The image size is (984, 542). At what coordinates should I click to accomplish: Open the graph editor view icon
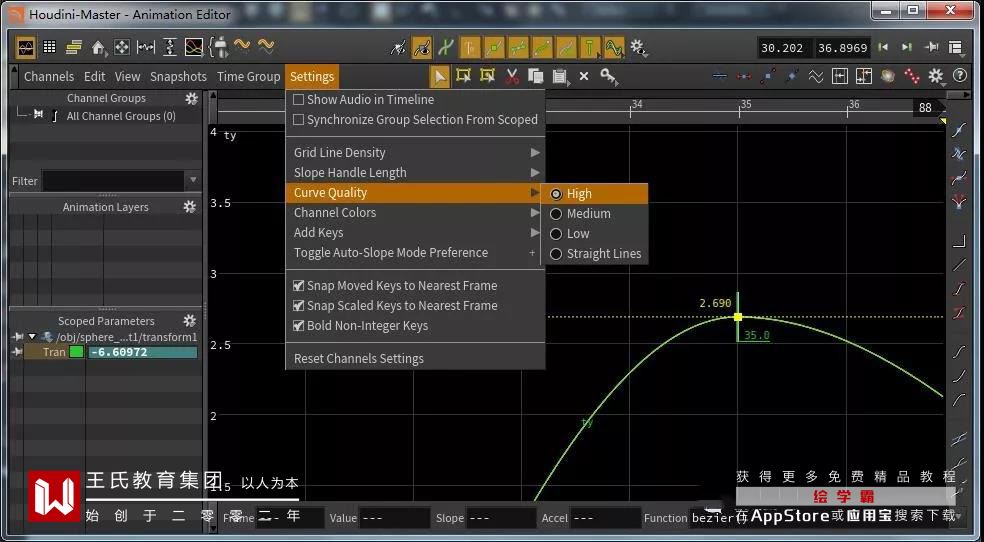pos(26,47)
